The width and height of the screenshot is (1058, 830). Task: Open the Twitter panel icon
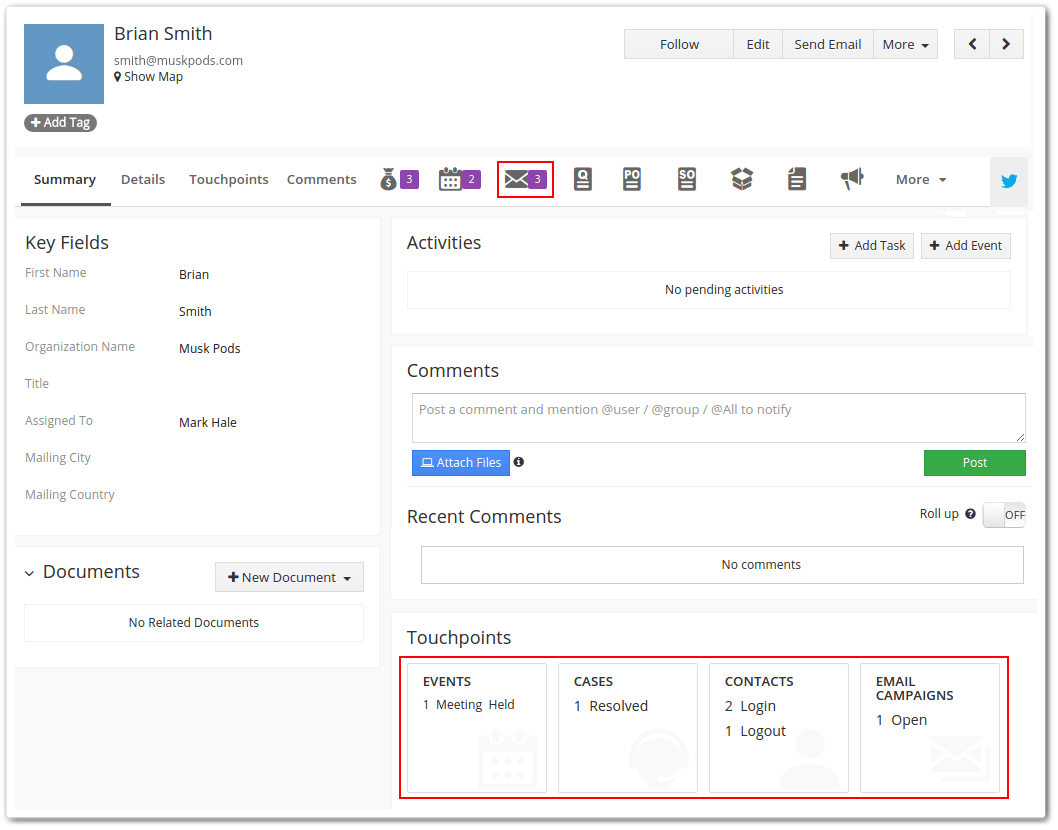tap(1009, 181)
